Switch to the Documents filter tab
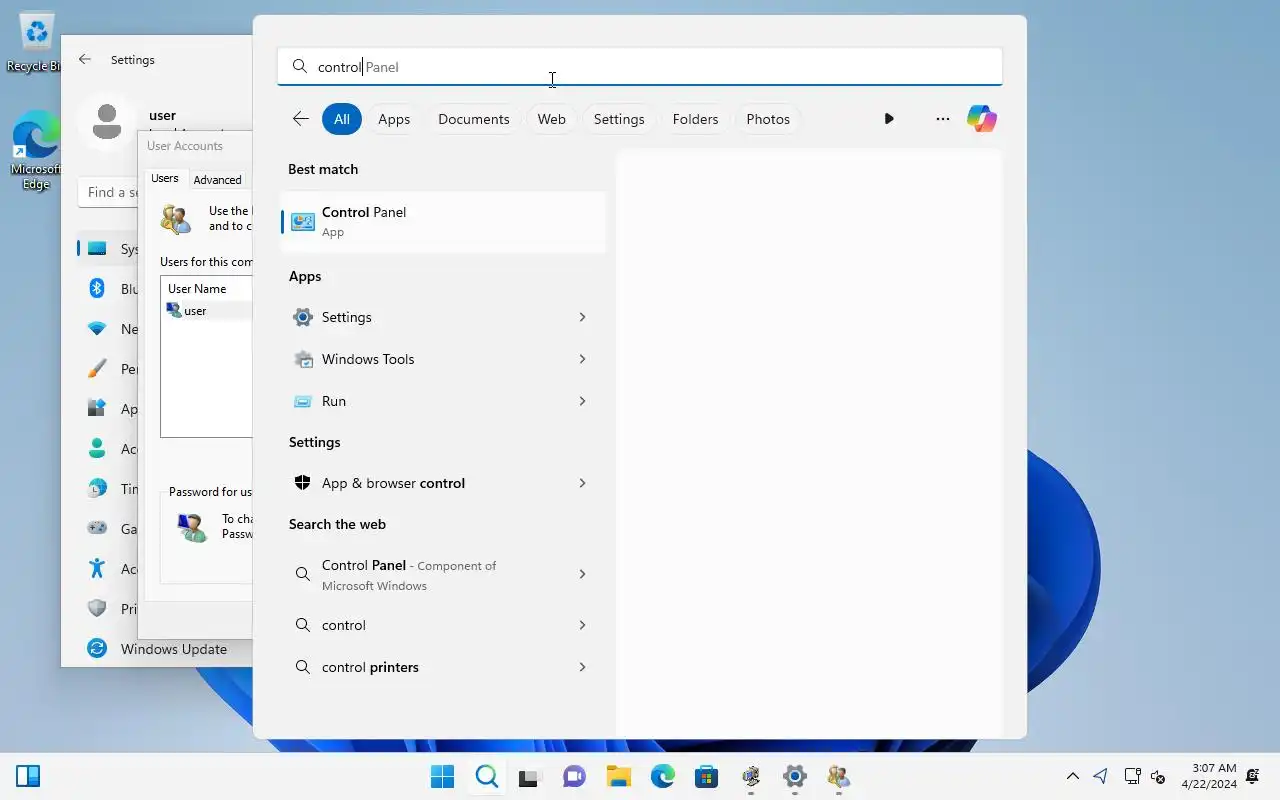The width and height of the screenshot is (1280, 800). tap(473, 119)
